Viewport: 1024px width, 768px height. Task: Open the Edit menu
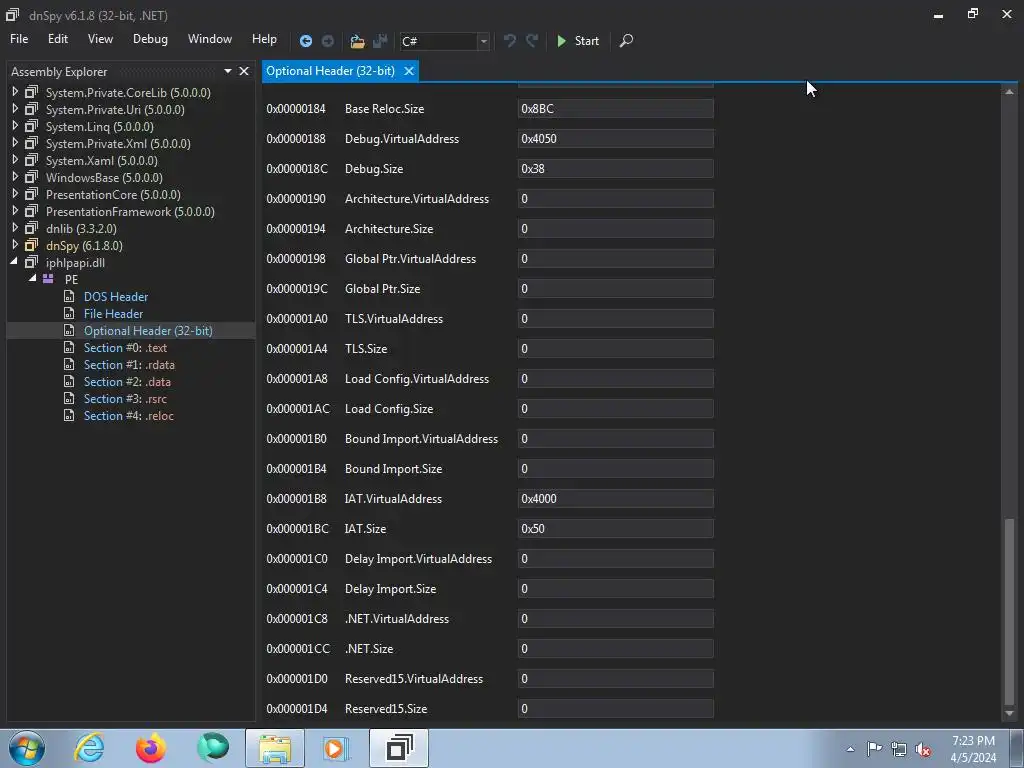click(x=57, y=39)
